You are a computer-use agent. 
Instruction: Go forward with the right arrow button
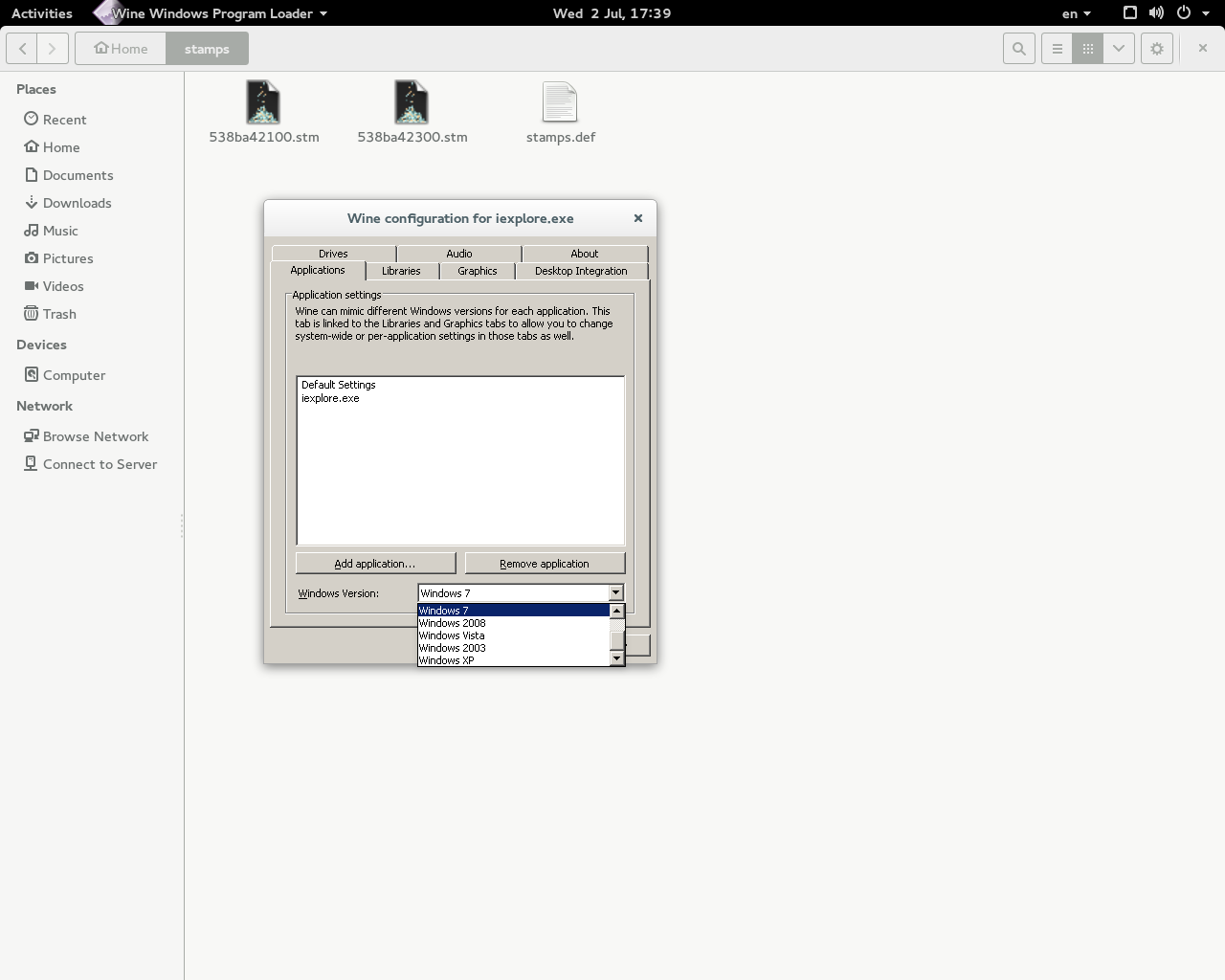(53, 49)
